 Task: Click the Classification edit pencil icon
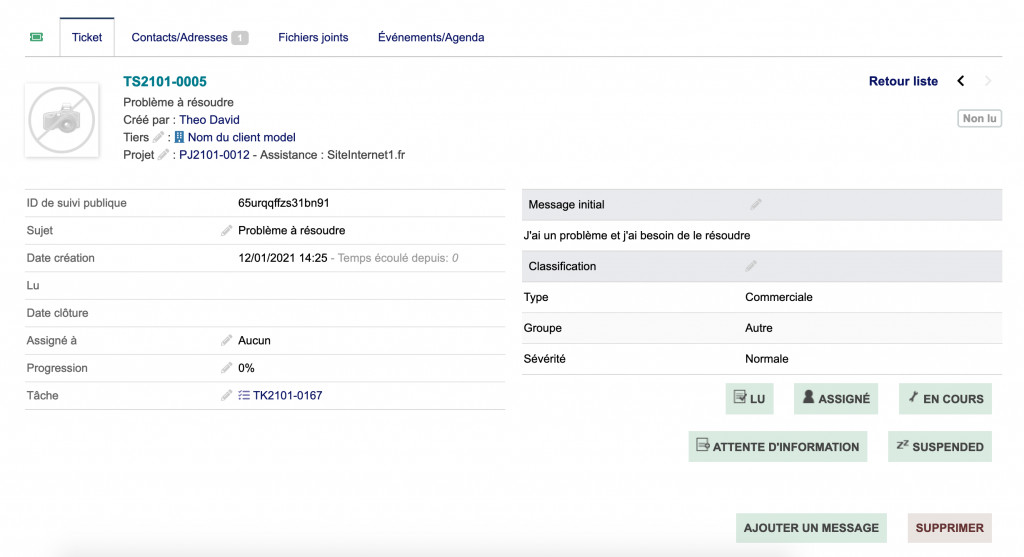tap(751, 266)
